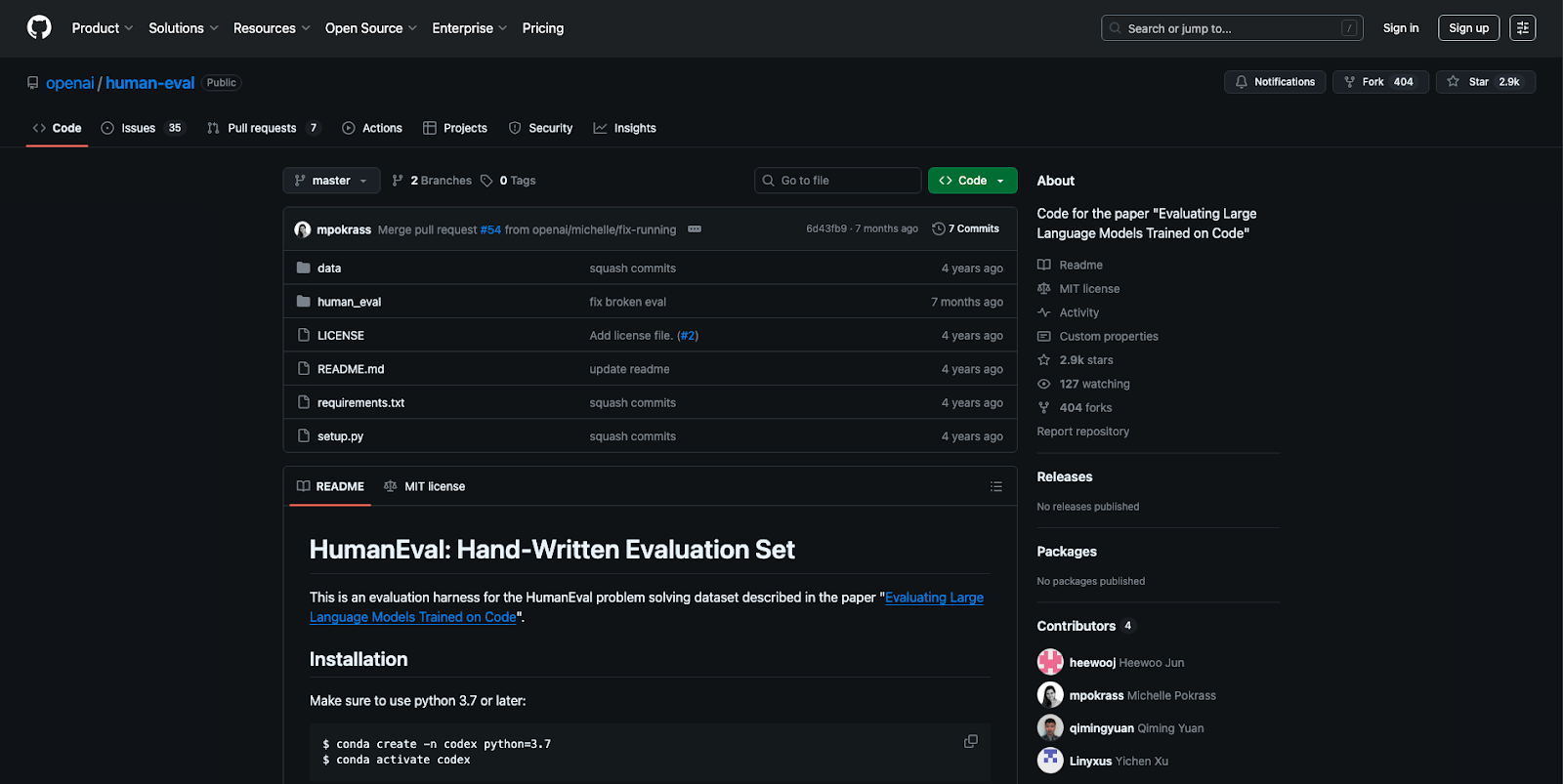Open the "update readme" commit message
The image size is (1563, 784).
tap(630, 369)
